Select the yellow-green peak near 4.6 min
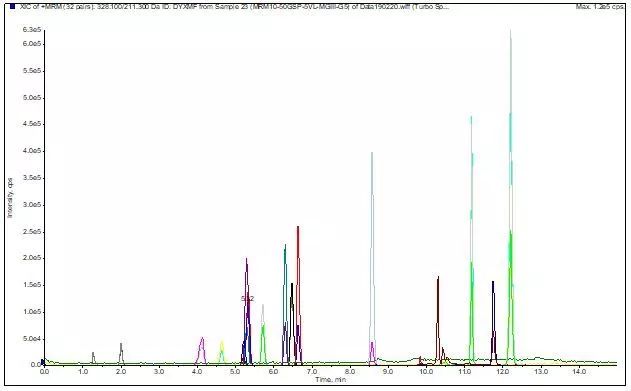This screenshot has height=391, width=631. (x=221, y=352)
